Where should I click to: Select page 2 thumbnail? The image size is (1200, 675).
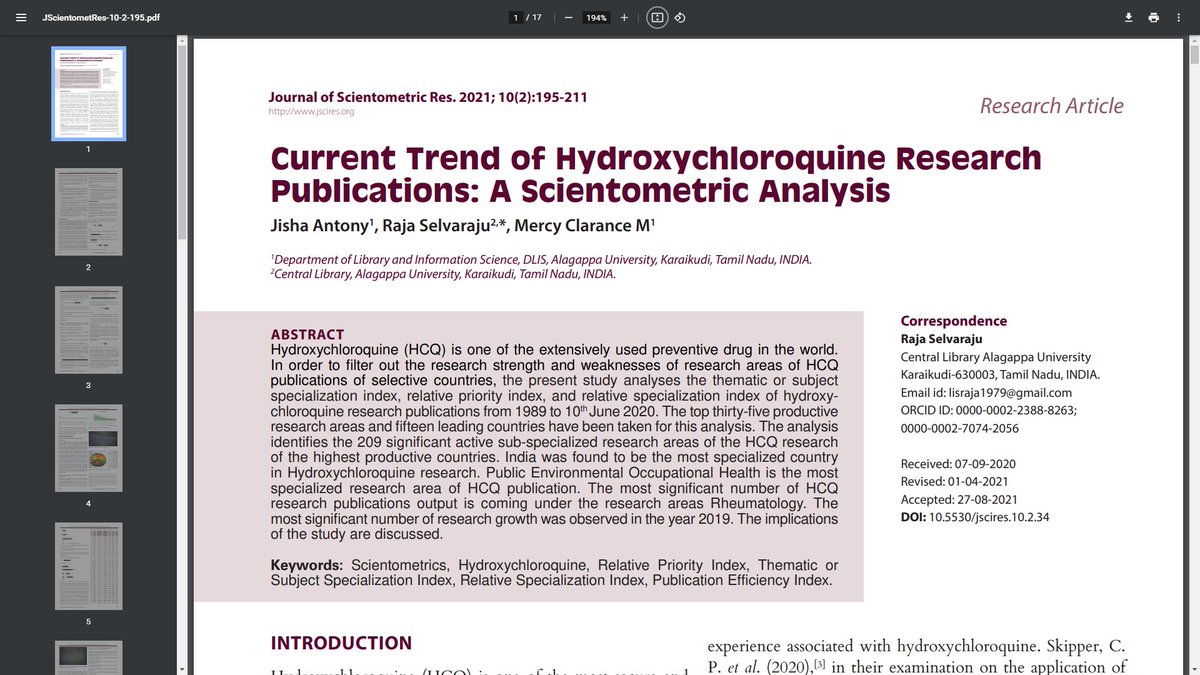88,212
